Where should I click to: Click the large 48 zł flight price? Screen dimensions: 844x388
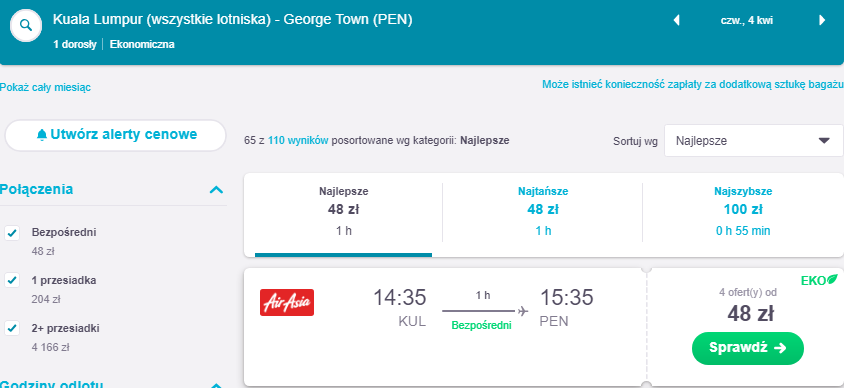point(750,314)
